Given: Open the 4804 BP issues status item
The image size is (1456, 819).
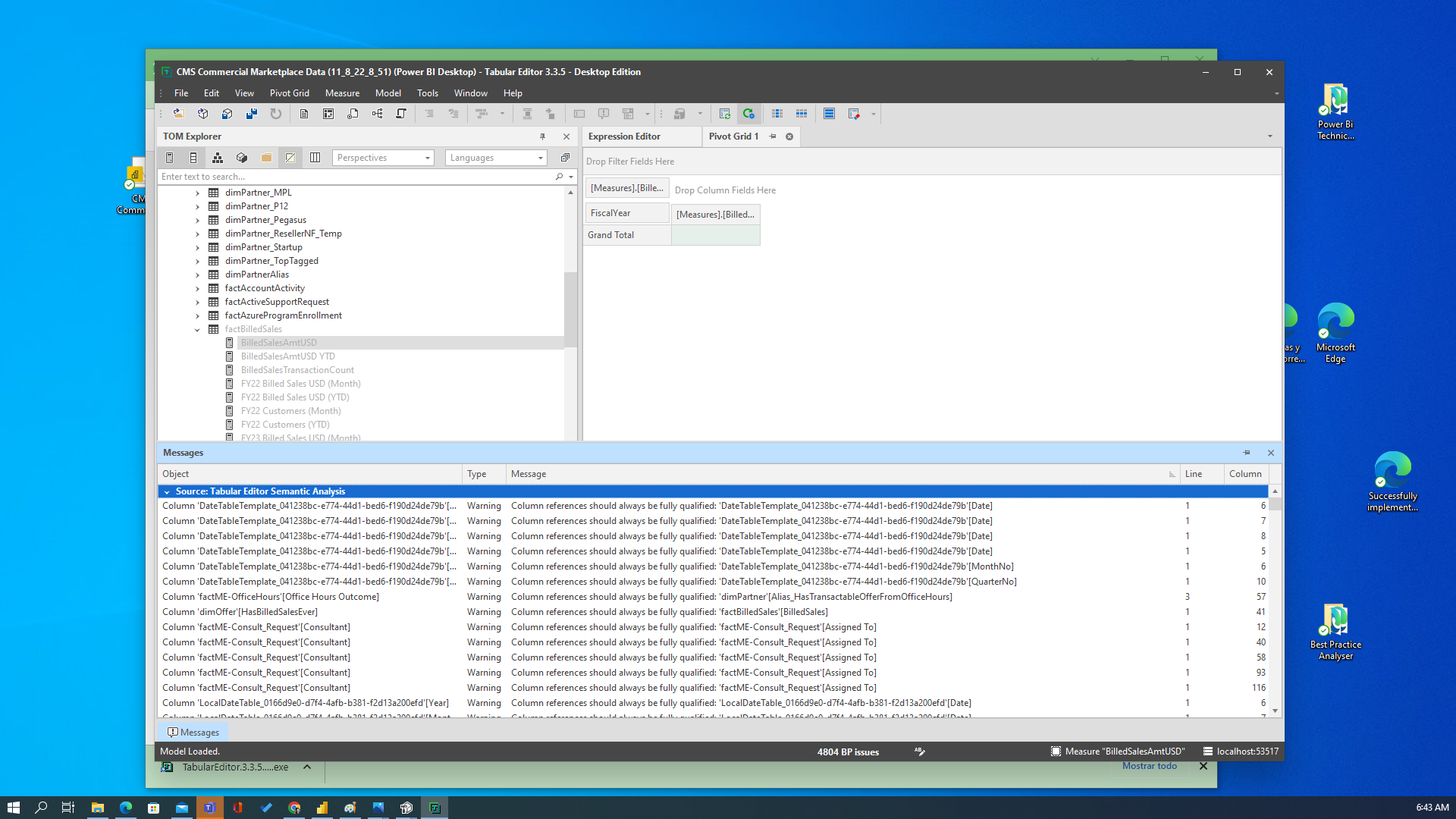Looking at the screenshot, I should [x=847, y=752].
